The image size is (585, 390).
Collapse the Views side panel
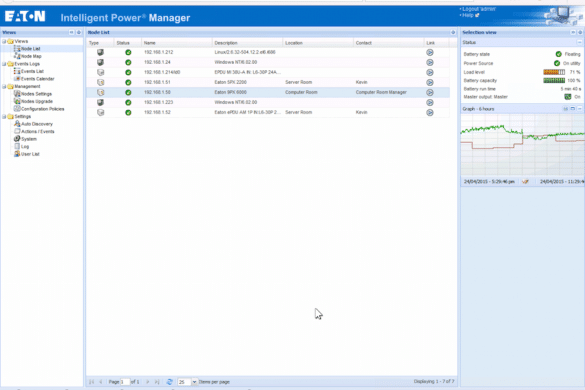point(71,32)
